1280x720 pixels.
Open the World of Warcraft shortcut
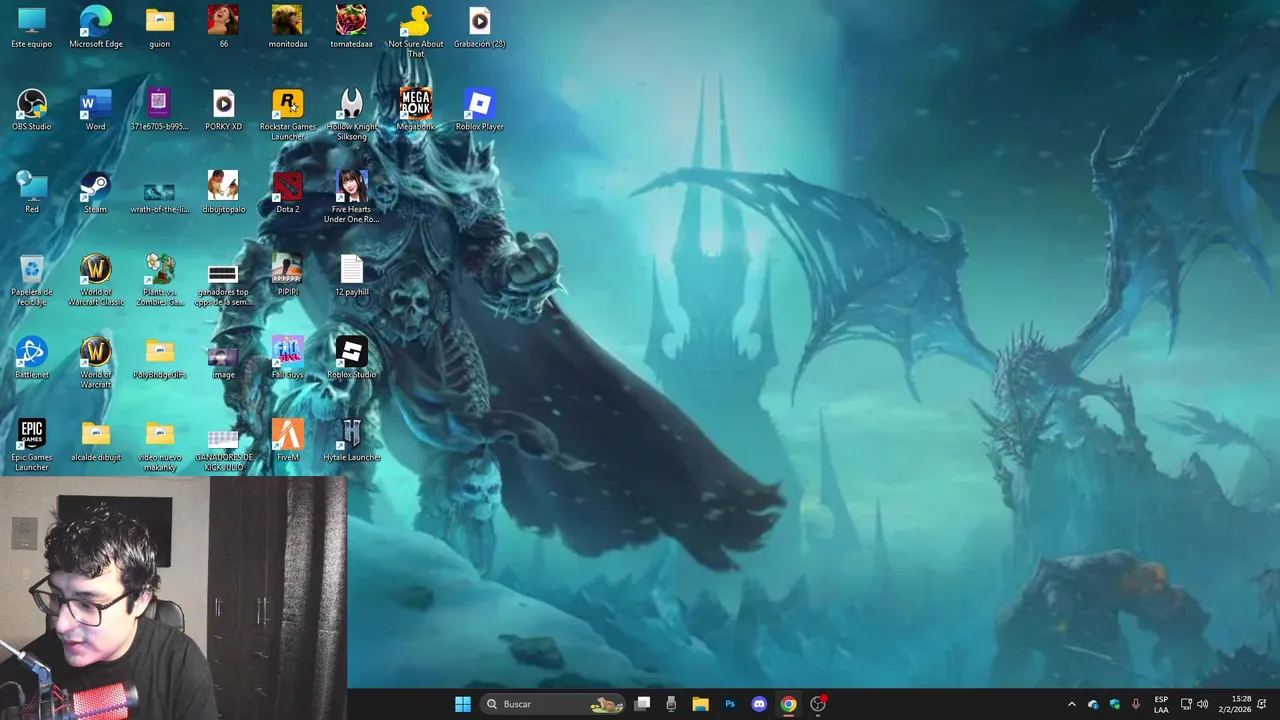click(96, 364)
